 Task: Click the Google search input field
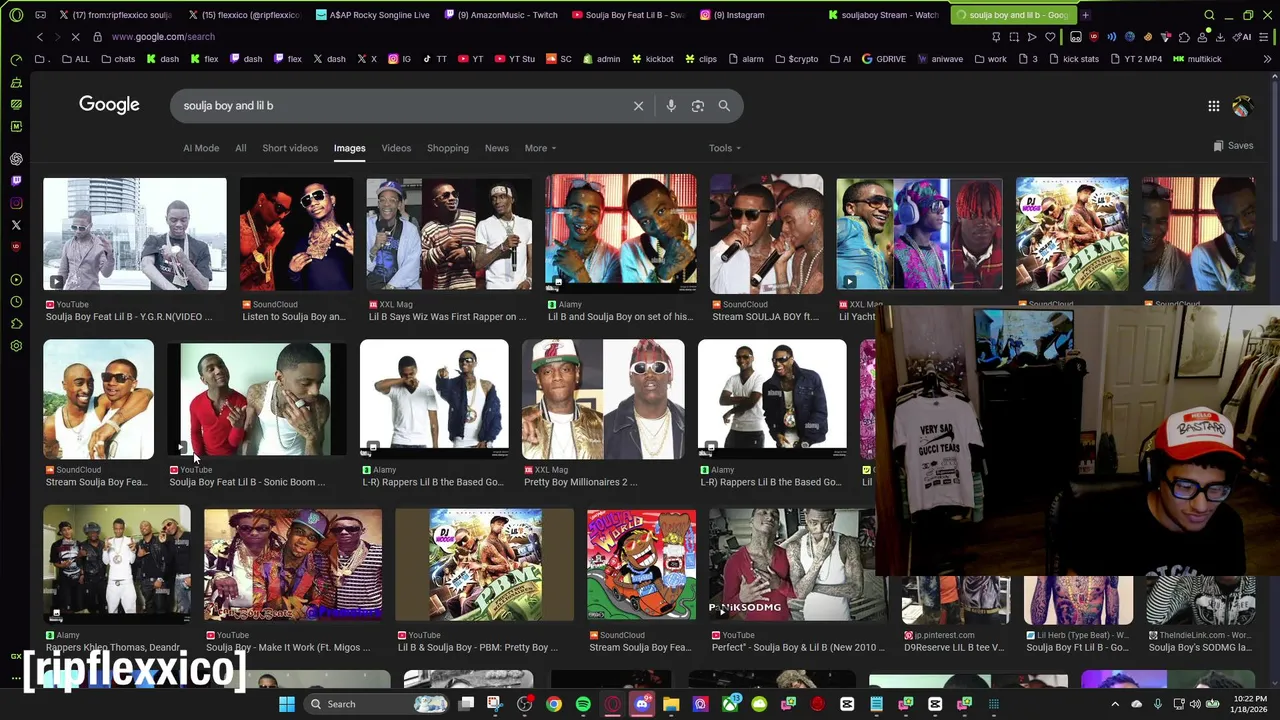pos(400,106)
